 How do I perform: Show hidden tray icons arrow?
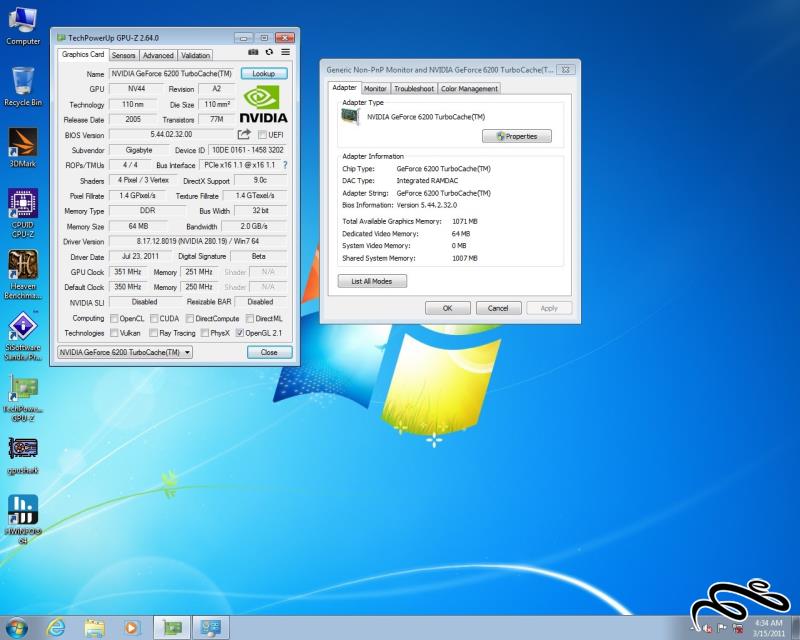694,628
